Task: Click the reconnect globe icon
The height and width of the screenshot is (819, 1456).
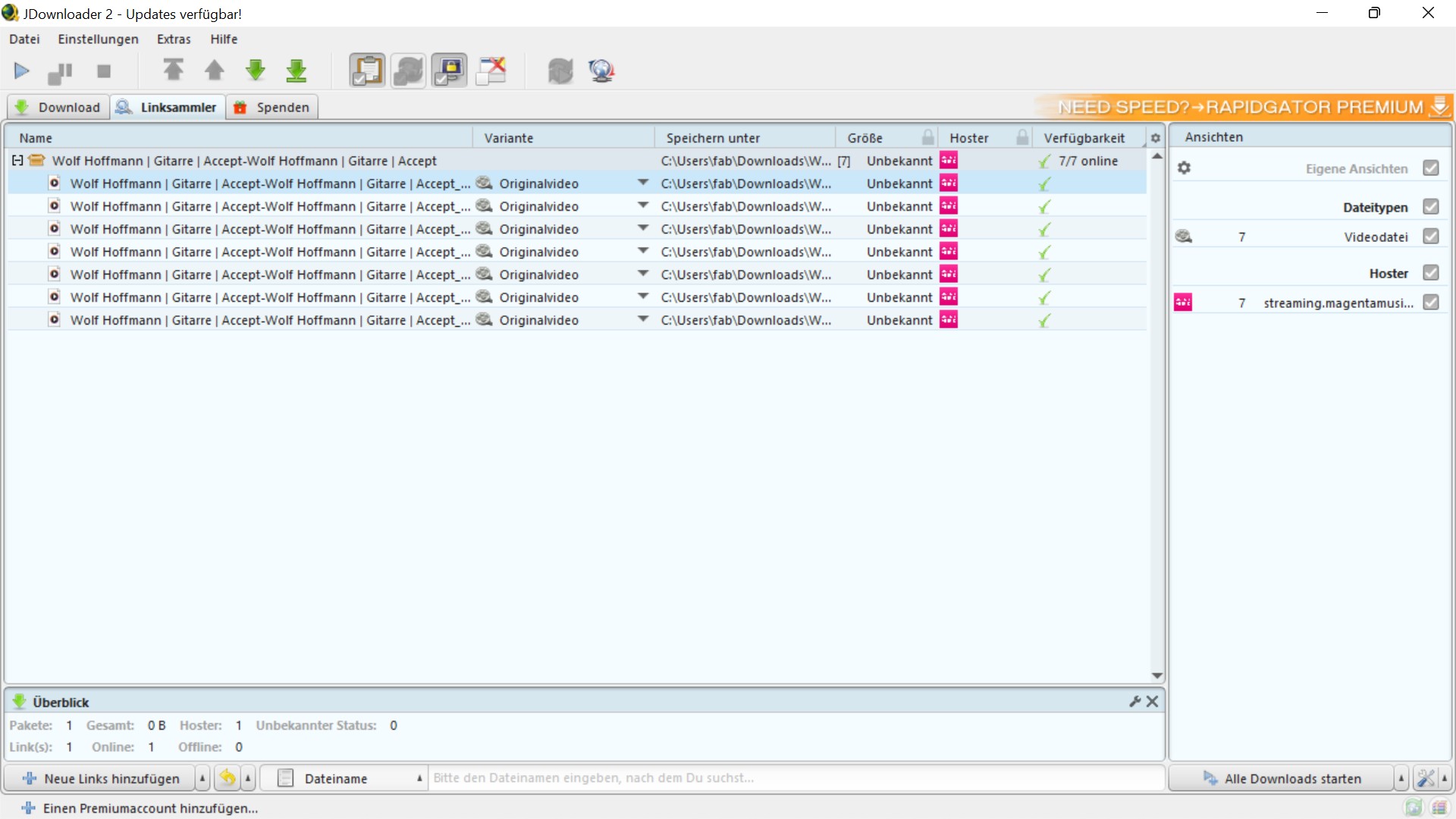Action: coord(601,71)
